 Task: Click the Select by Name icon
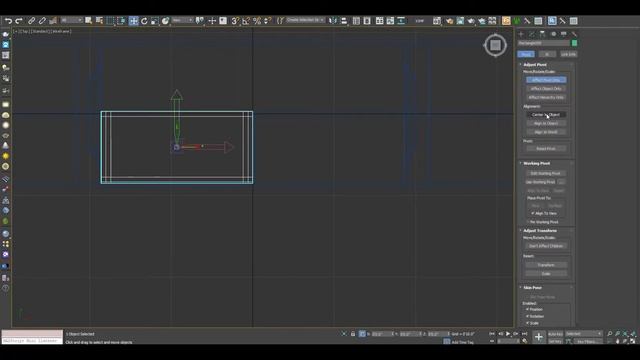pyautogui.click(x=99, y=21)
